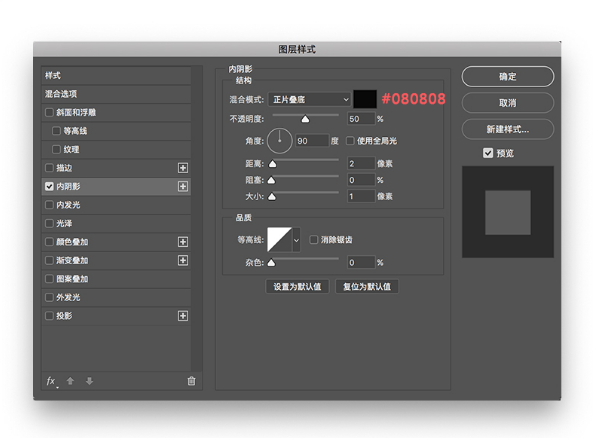Click the 不透明度 slider handle
593x438 pixels.
(x=305, y=120)
